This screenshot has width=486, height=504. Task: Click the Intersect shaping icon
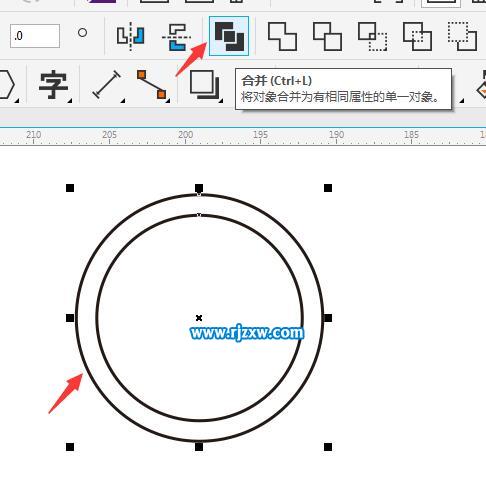click(x=372, y=36)
